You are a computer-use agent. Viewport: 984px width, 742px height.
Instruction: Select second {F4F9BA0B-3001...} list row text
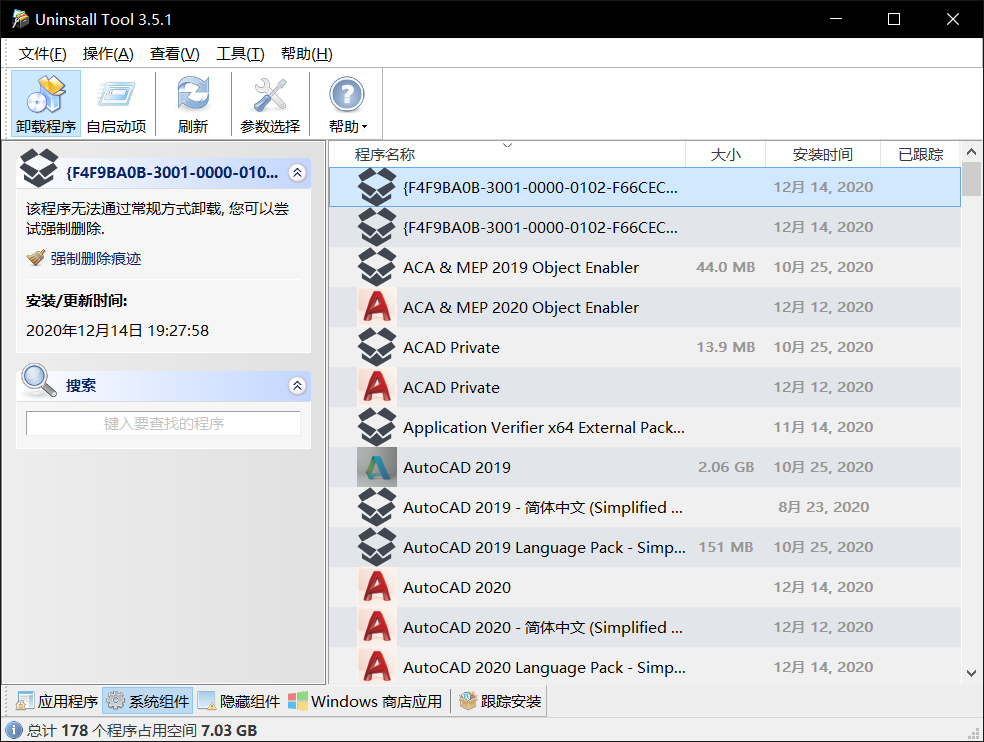pos(540,227)
